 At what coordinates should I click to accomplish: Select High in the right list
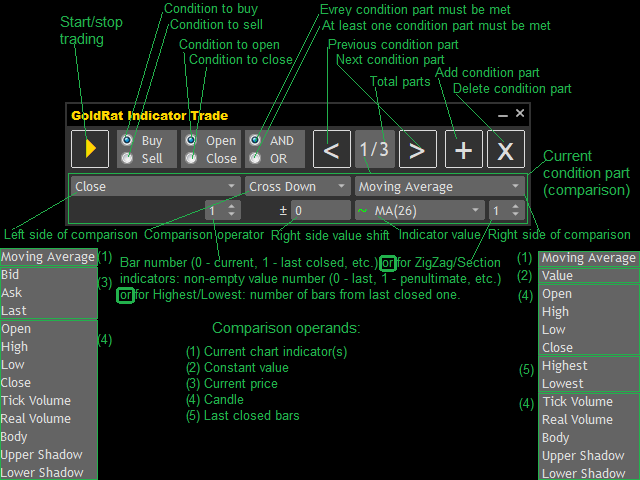click(x=589, y=312)
